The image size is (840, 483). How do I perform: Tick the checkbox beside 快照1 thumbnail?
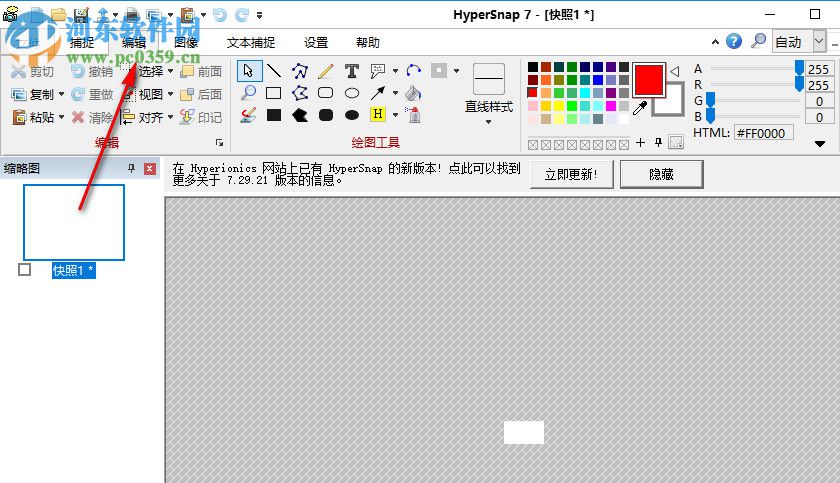(25, 269)
